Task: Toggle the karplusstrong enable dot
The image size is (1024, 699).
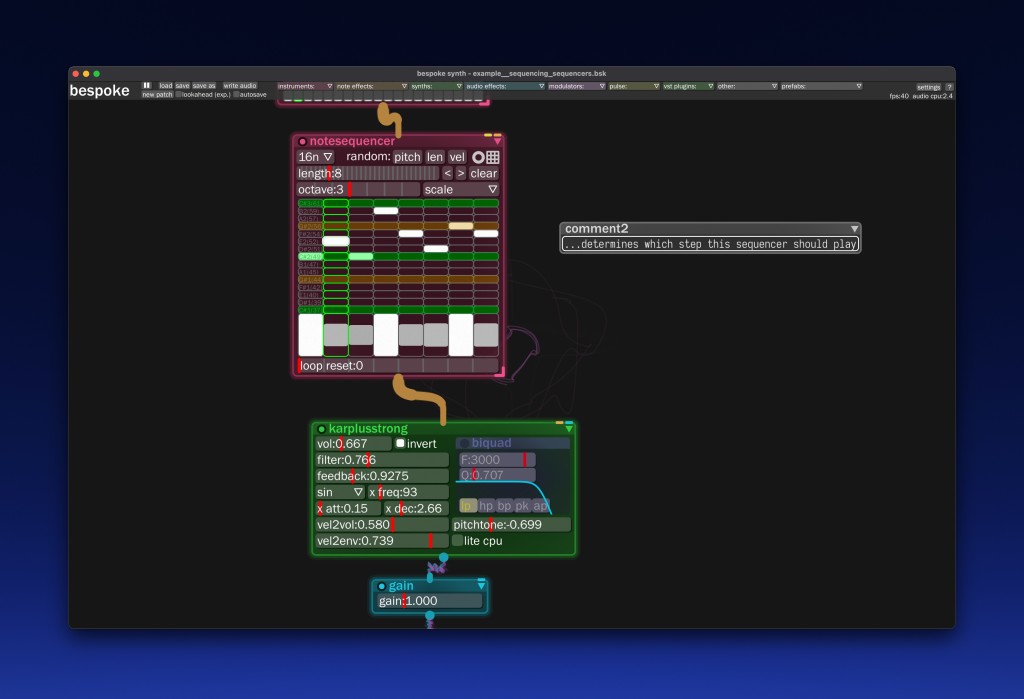Action: [x=322, y=429]
